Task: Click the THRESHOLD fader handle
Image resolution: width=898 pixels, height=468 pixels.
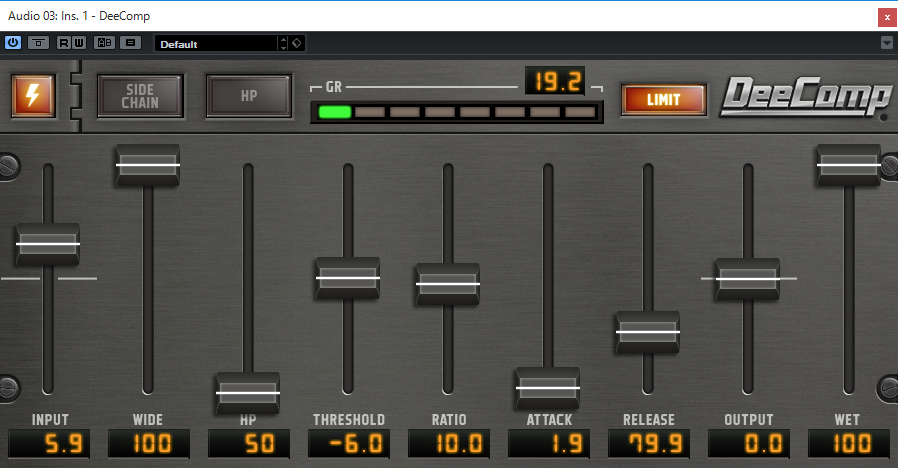Action: click(x=348, y=278)
